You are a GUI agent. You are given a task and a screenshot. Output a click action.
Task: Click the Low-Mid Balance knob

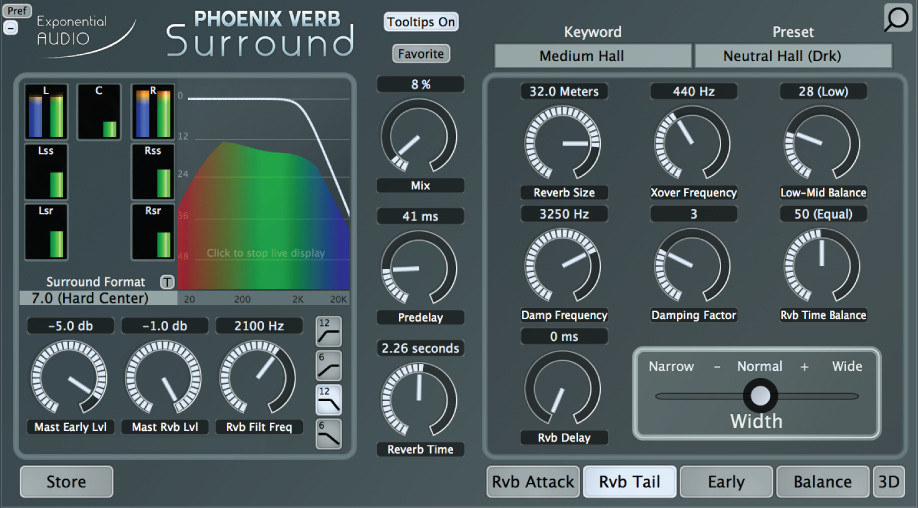822,143
